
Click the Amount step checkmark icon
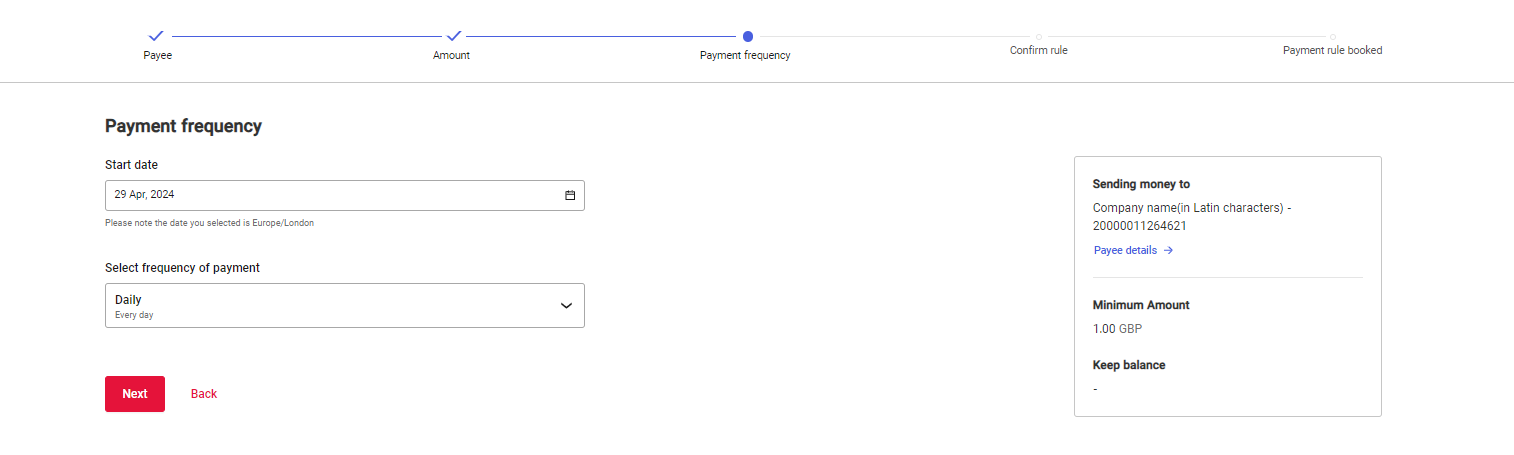pyautogui.click(x=453, y=36)
